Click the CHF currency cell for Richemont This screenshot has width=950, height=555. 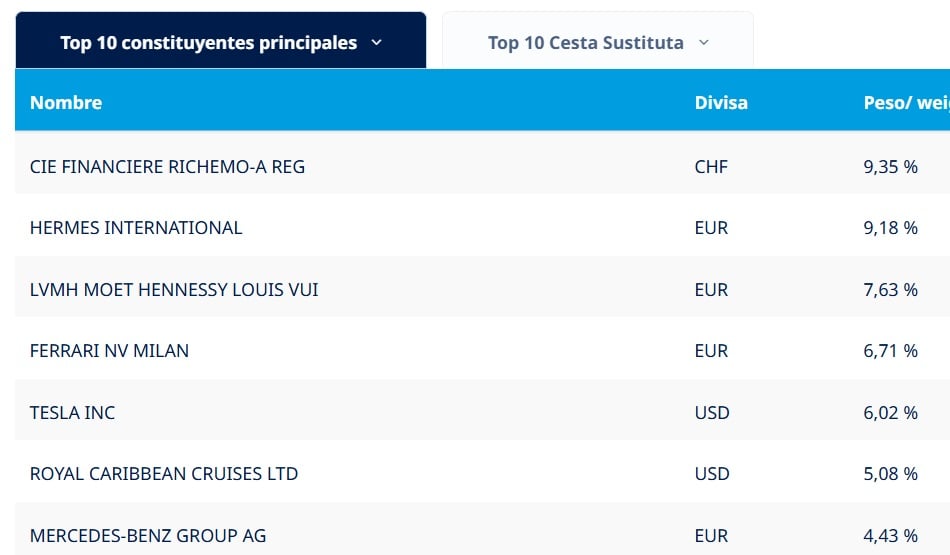click(x=711, y=166)
